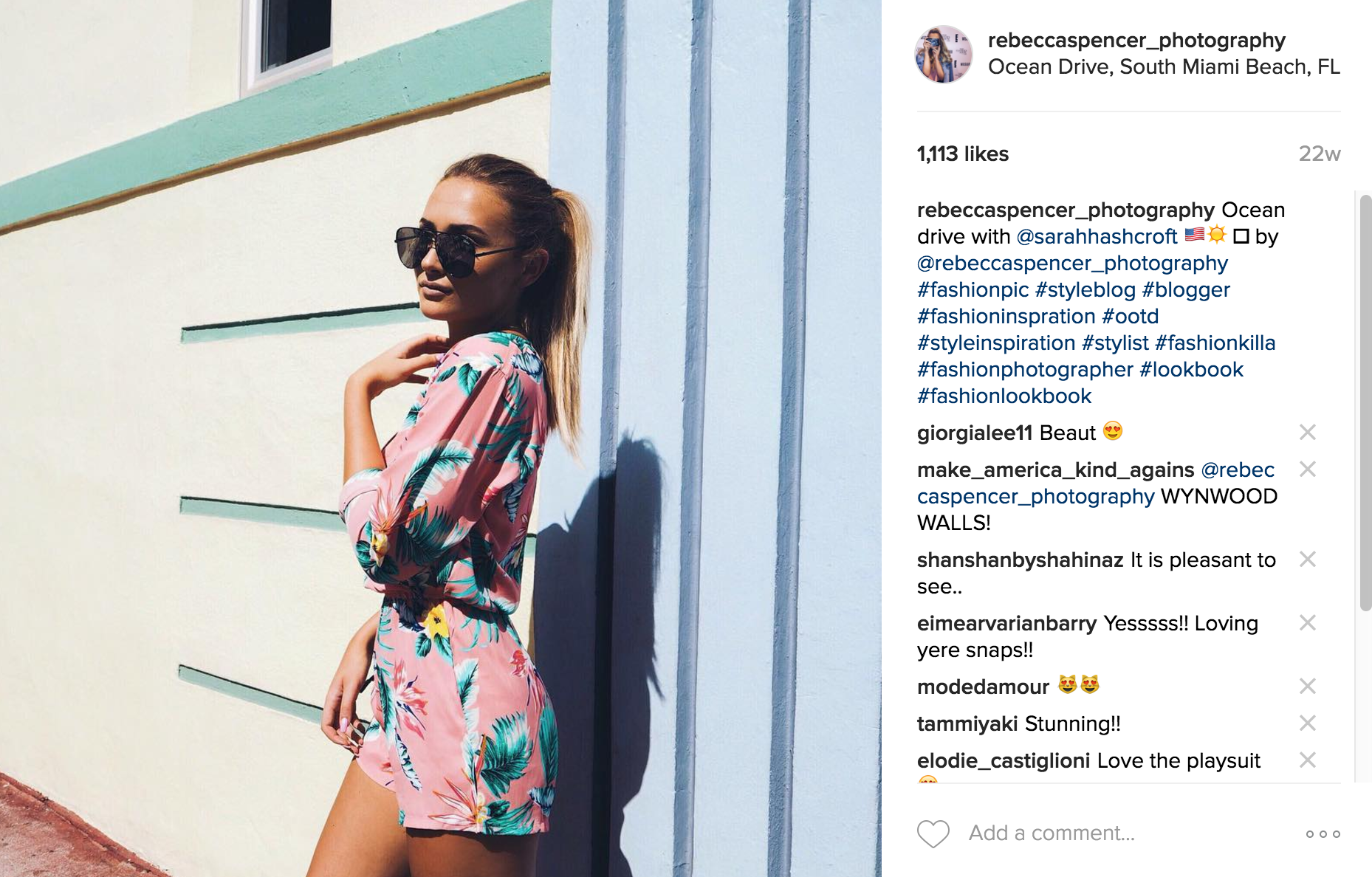
Task: Remove make_america_kind_agains comment using X
Action: tap(1307, 469)
